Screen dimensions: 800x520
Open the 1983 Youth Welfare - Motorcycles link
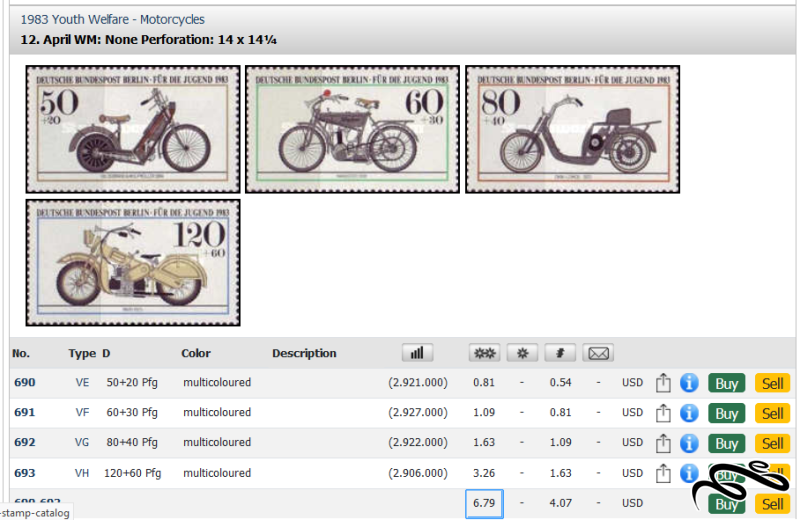(x=112, y=19)
